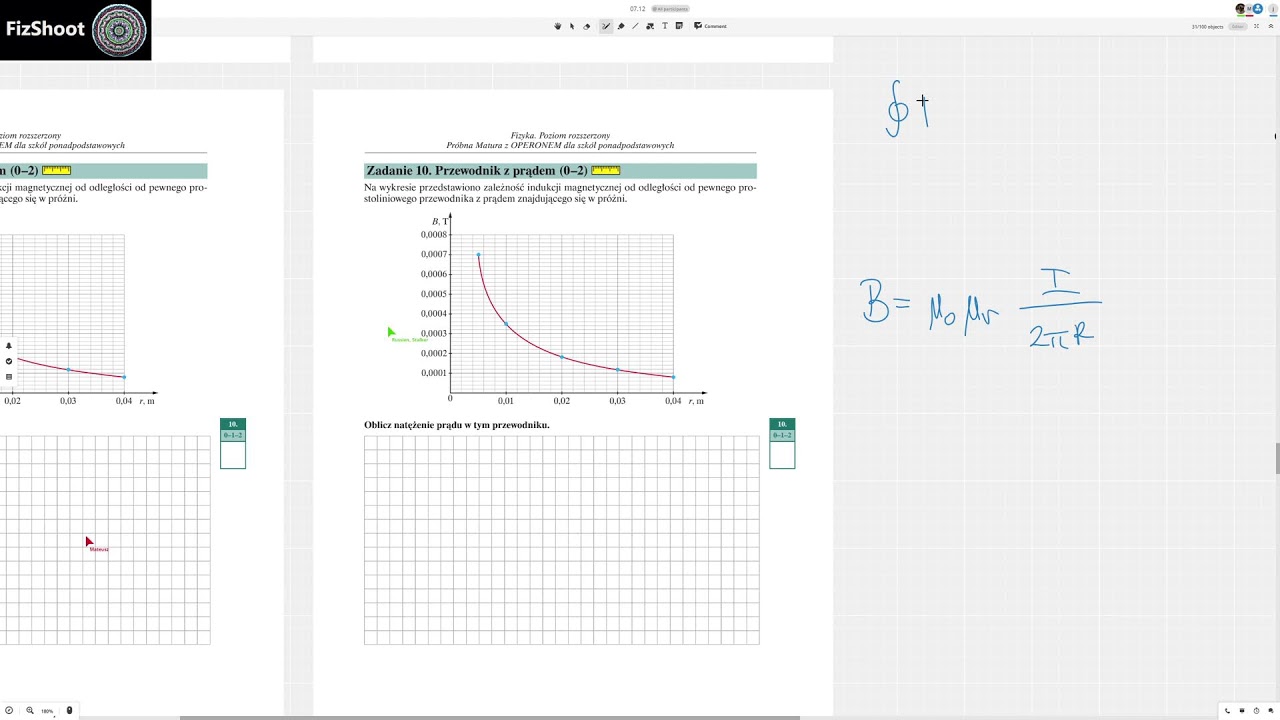Image resolution: width=1280 pixels, height=720 pixels.
Task: Click the Editor role badge
Action: 1238,26
